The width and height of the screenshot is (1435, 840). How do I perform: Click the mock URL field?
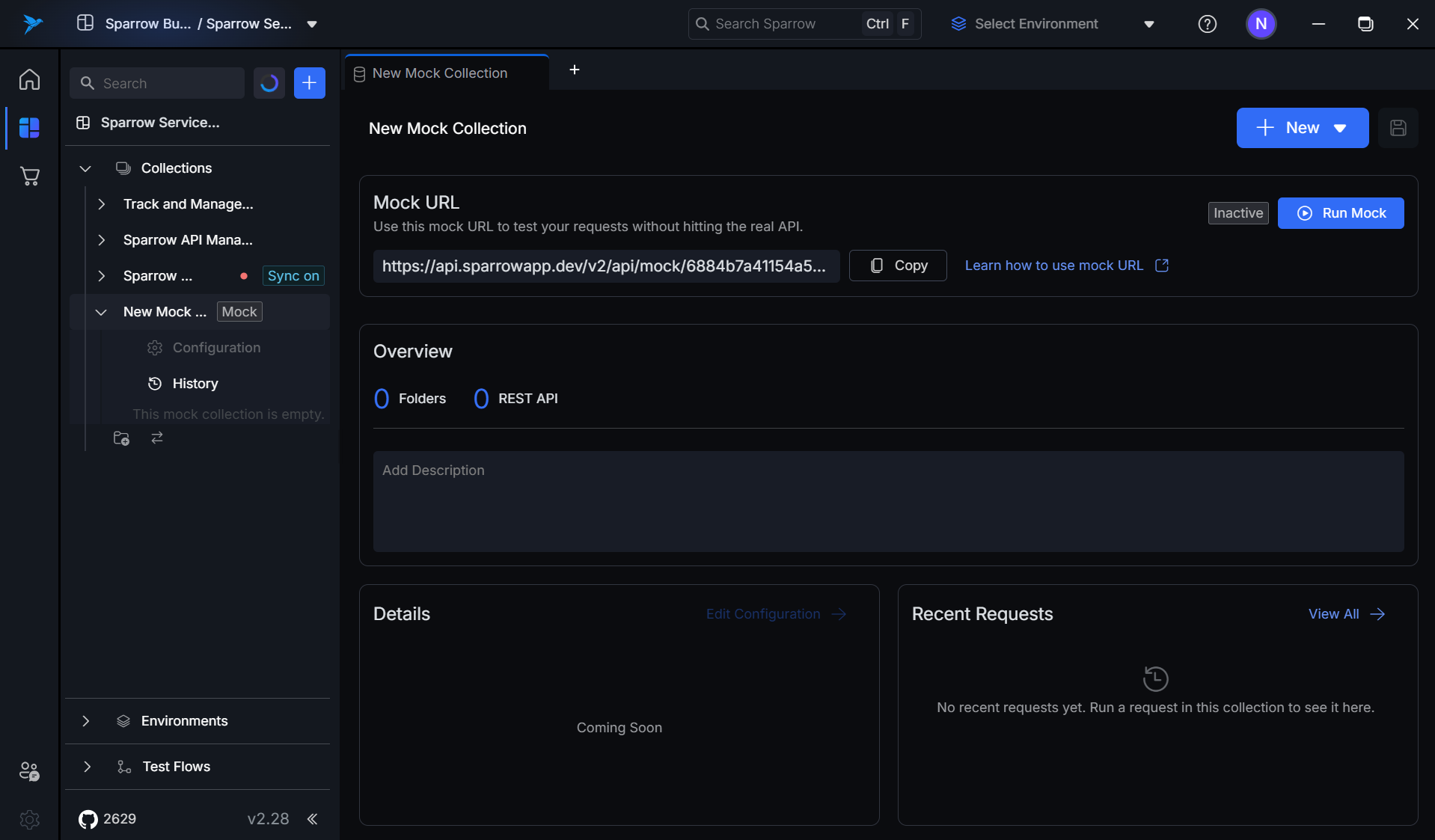606,266
